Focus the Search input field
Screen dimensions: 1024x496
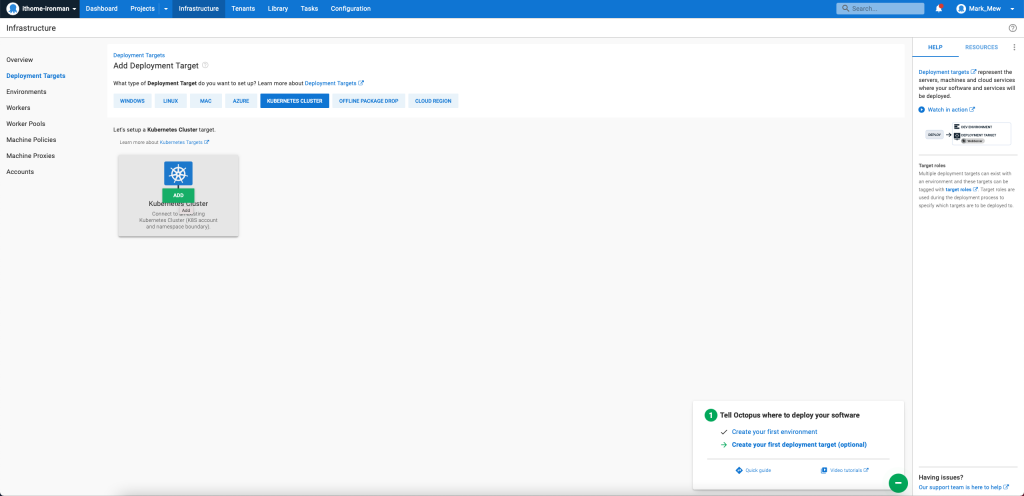(880, 8)
